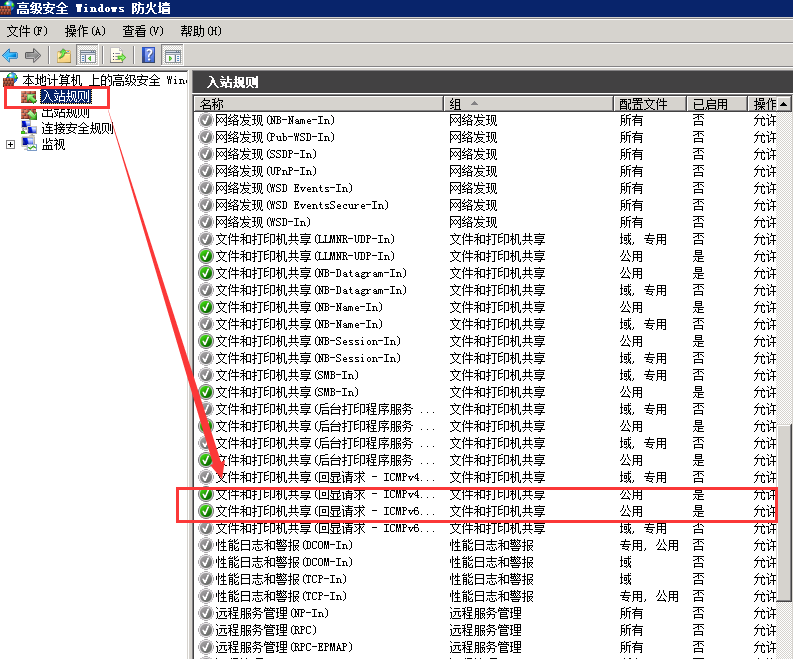Select 出站规则 in the tree
Viewport: 793px width, 659px height.
66,112
